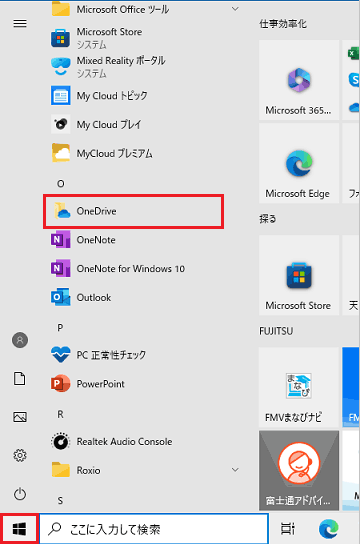
Task: Click the My Cloud トピック name
Action: (x=112, y=95)
